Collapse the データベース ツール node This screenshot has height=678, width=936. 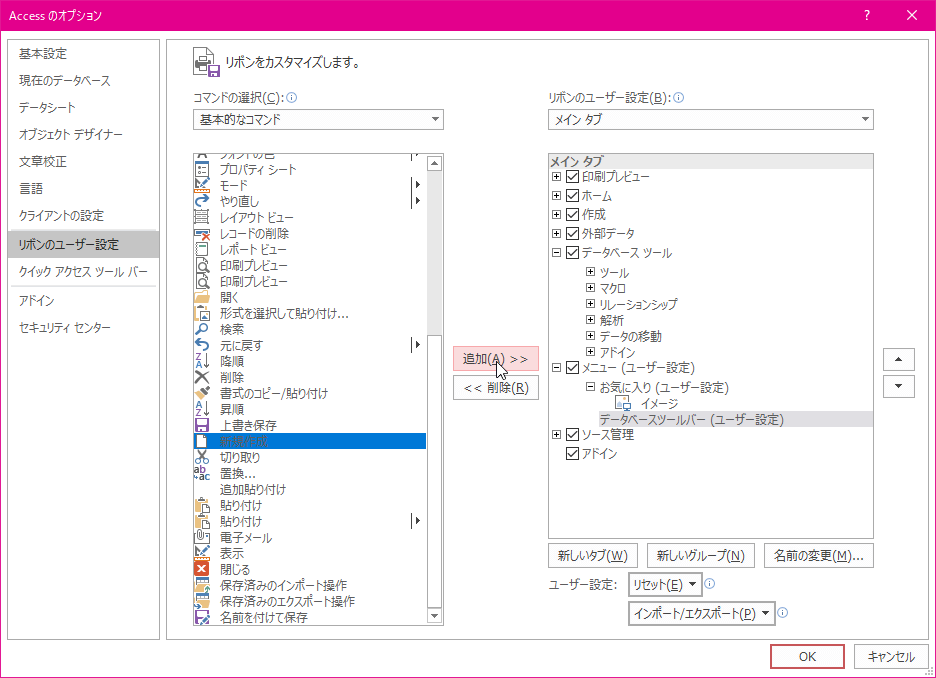[x=556, y=252]
